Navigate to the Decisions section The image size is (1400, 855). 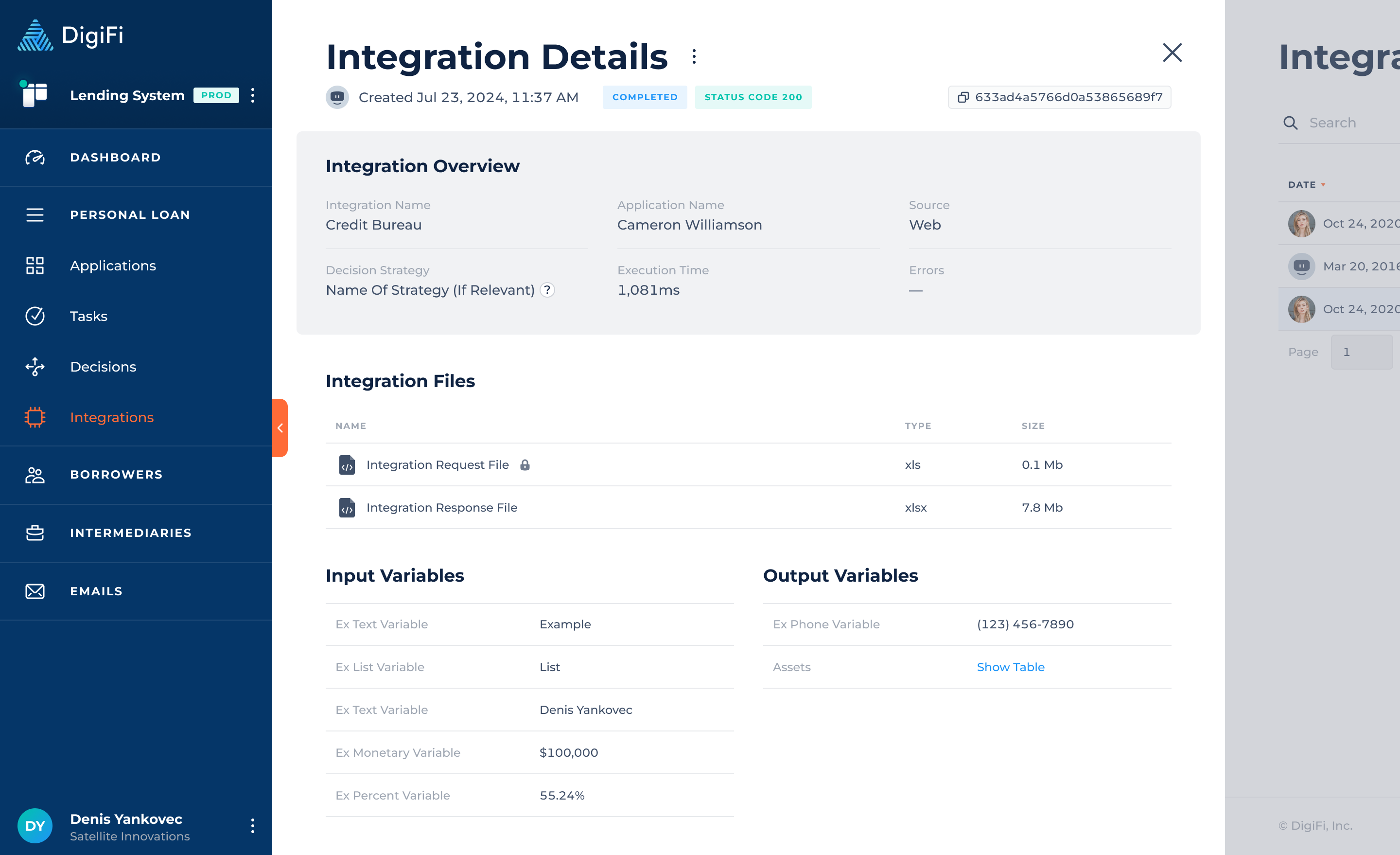(103, 367)
